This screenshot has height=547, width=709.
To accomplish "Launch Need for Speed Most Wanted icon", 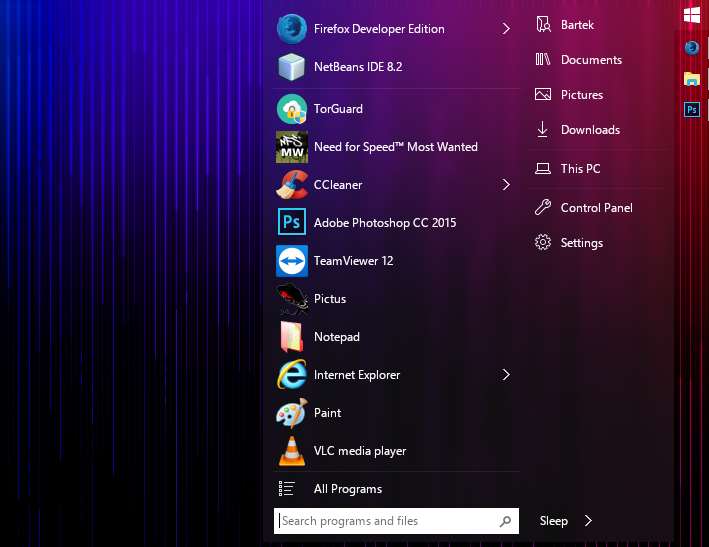I will click(291, 147).
